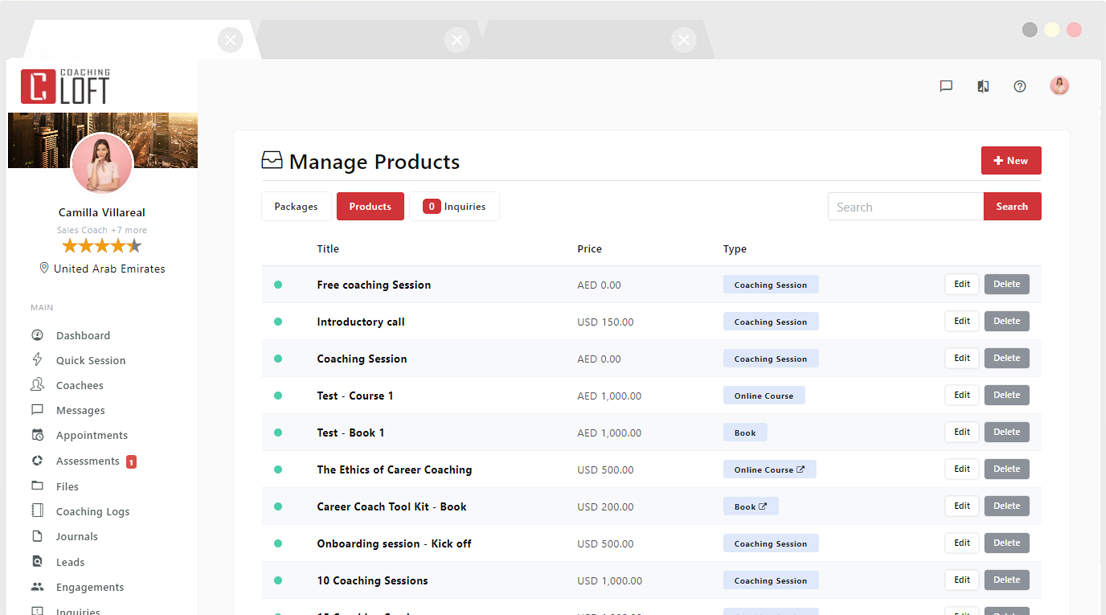Open Dashboard from the sidebar
Screen dimensions: 1106x615
(83, 335)
